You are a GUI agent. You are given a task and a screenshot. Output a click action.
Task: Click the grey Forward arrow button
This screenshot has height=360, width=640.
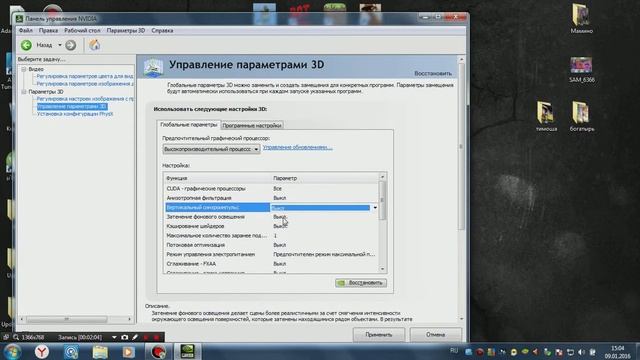tap(71, 45)
